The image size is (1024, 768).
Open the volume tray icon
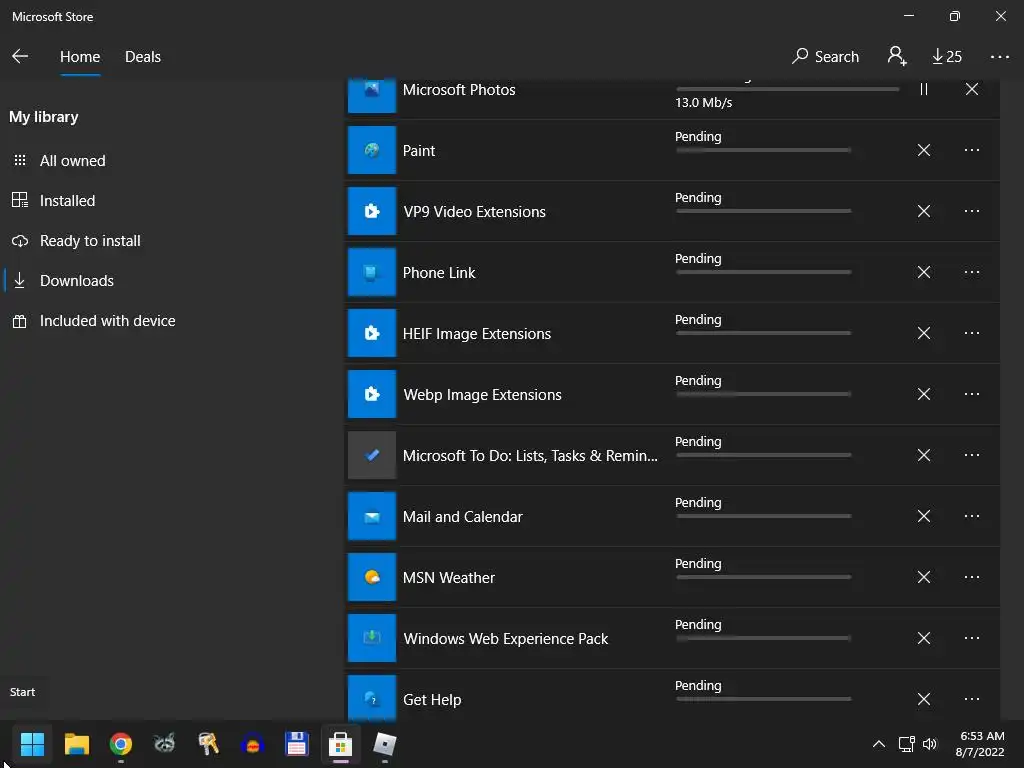[930, 744]
